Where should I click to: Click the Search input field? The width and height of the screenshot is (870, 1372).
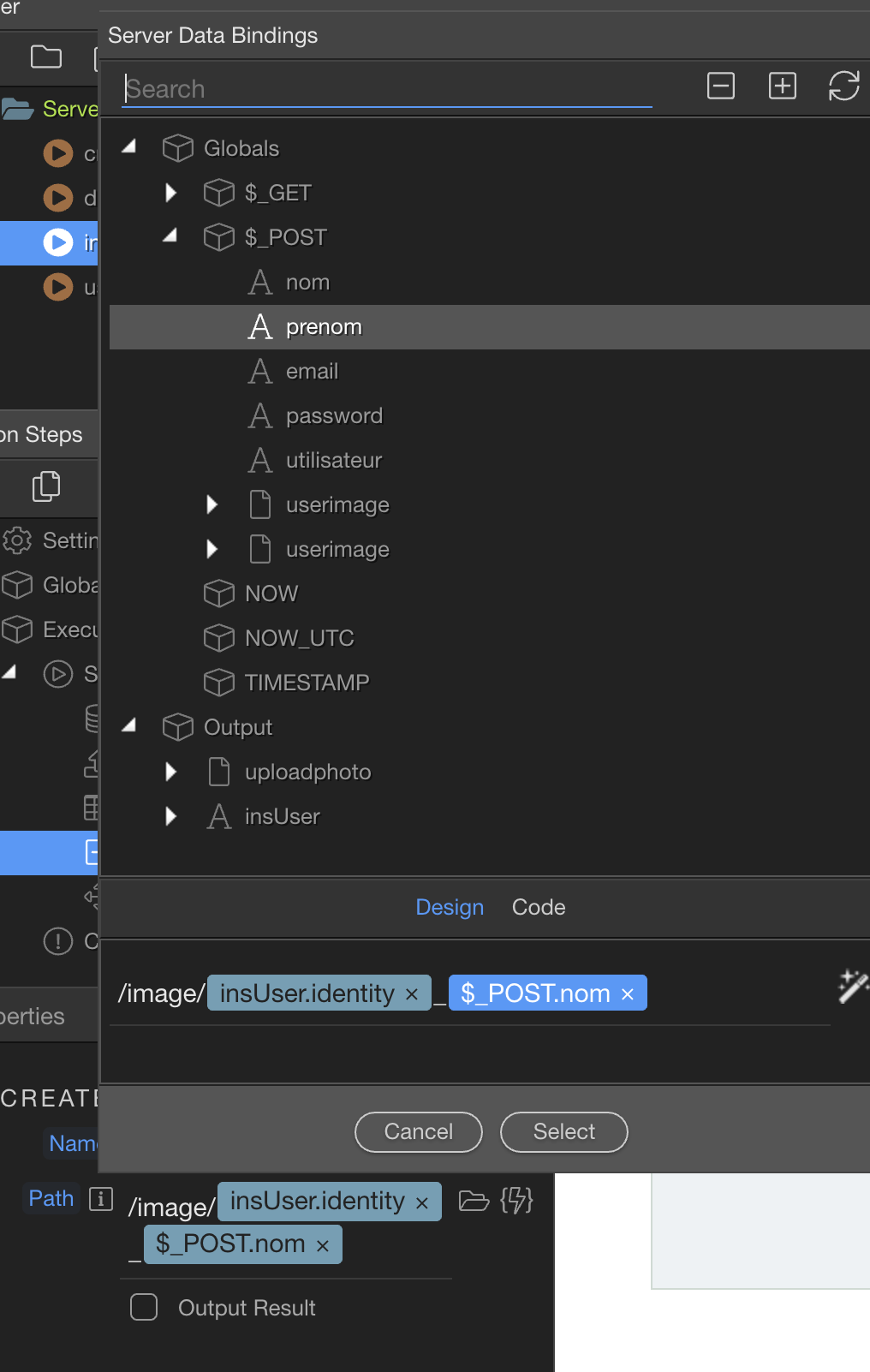[385, 89]
